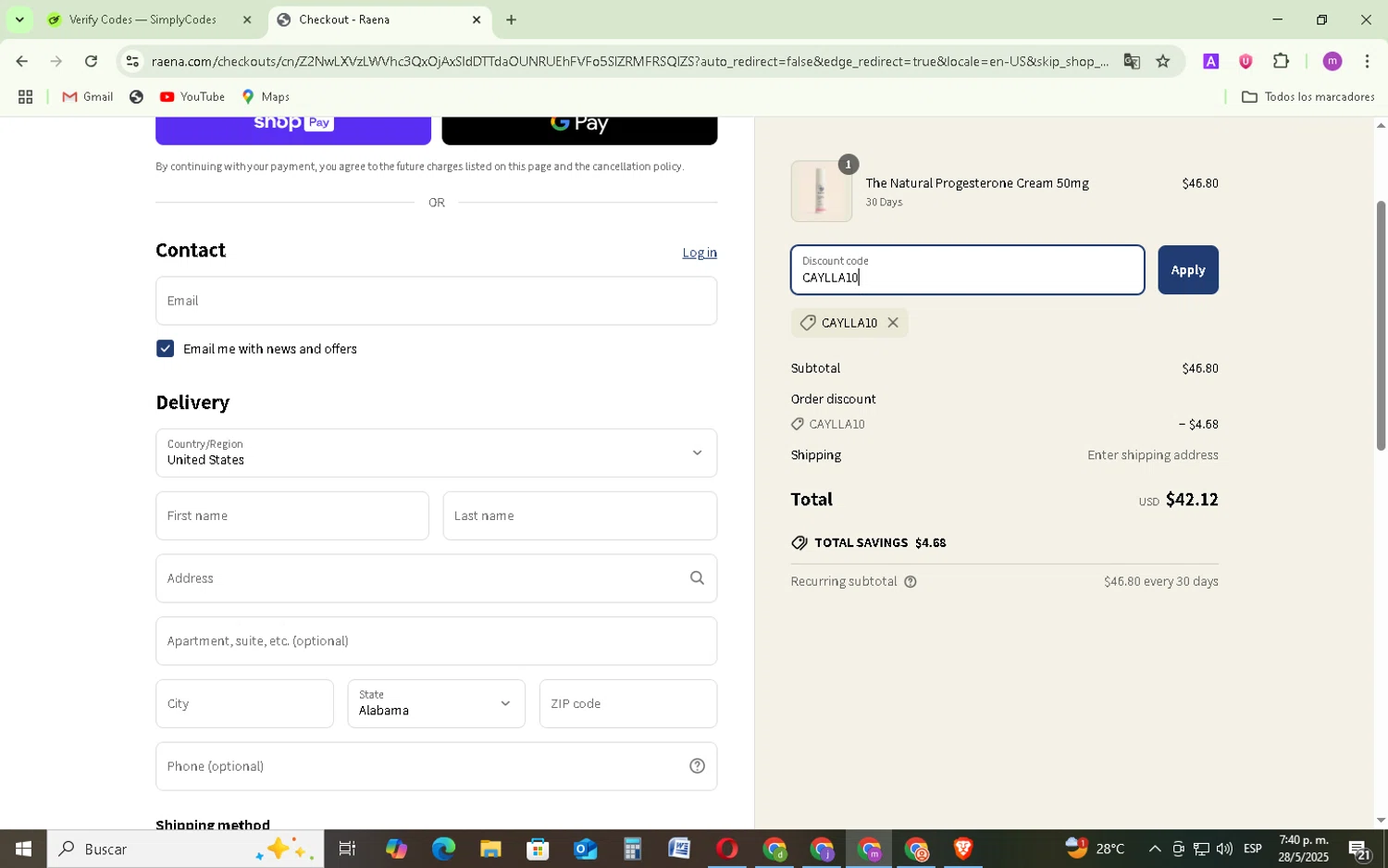Open the purple A extension icon

pyautogui.click(x=1210, y=61)
